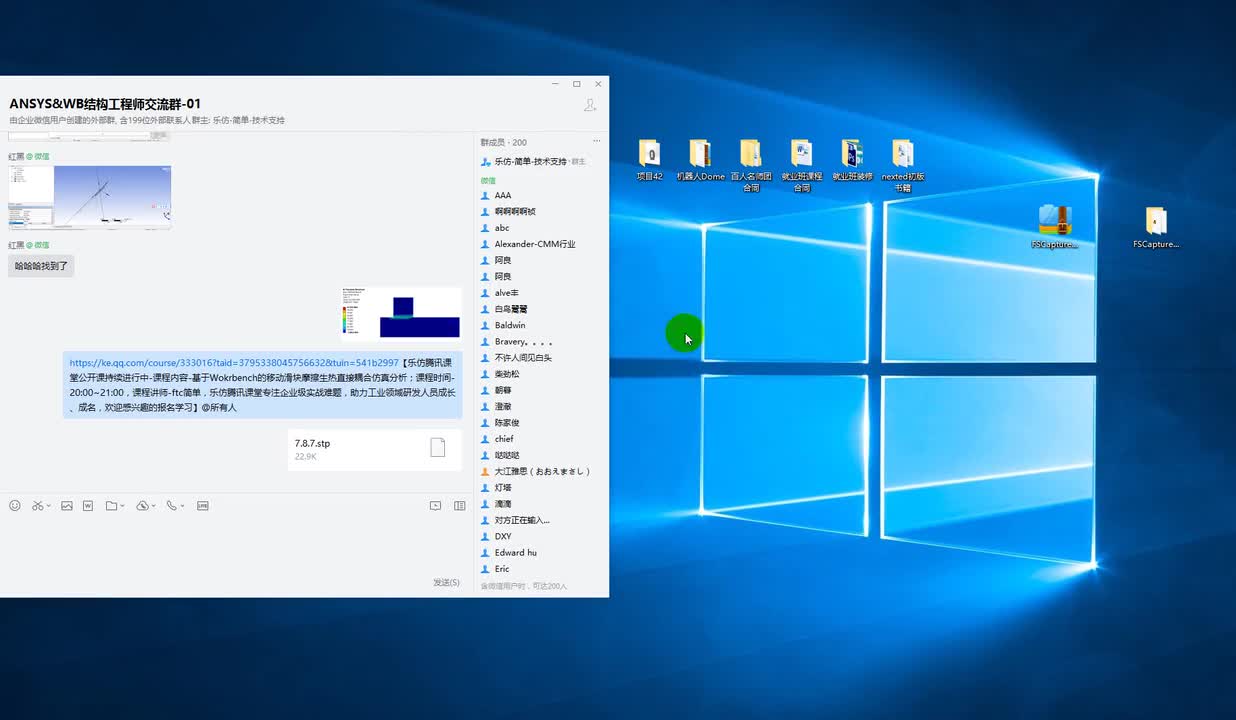1236x720 pixels.
Task: Click the file icon on 7.8.7.stp card
Action: point(437,448)
